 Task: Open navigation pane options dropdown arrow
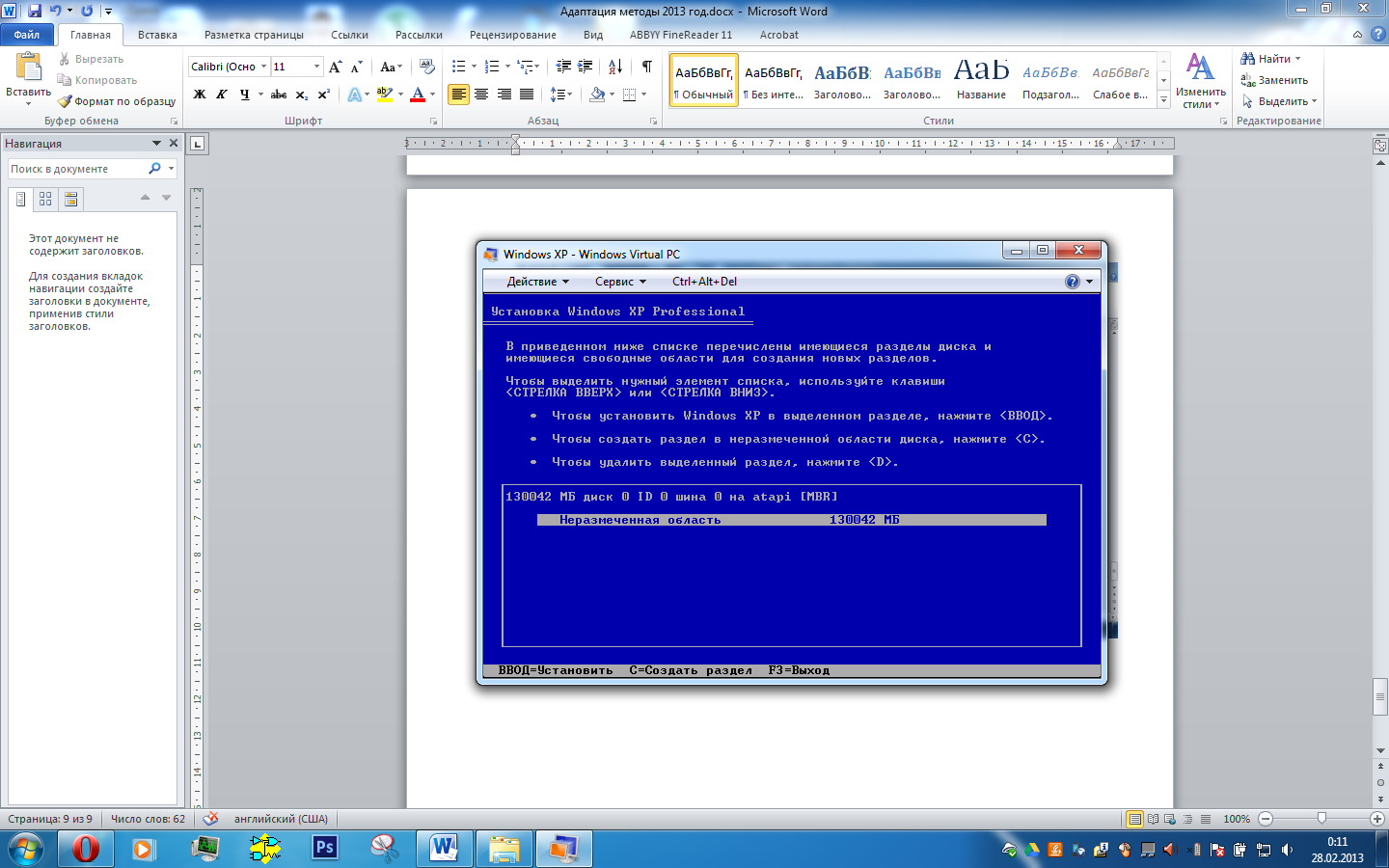tap(156, 143)
